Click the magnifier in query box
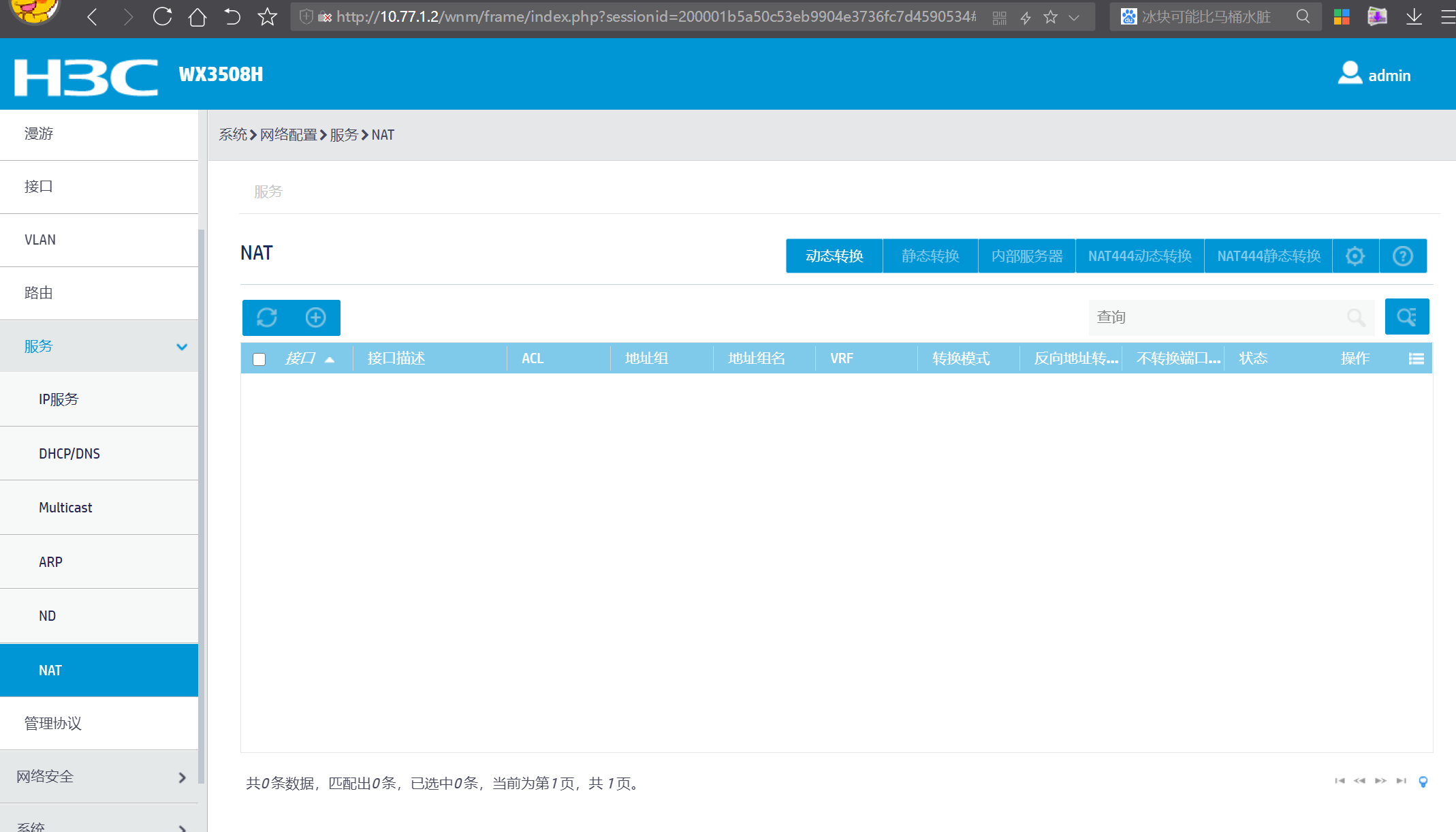The width and height of the screenshot is (1456, 832). click(1356, 318)
